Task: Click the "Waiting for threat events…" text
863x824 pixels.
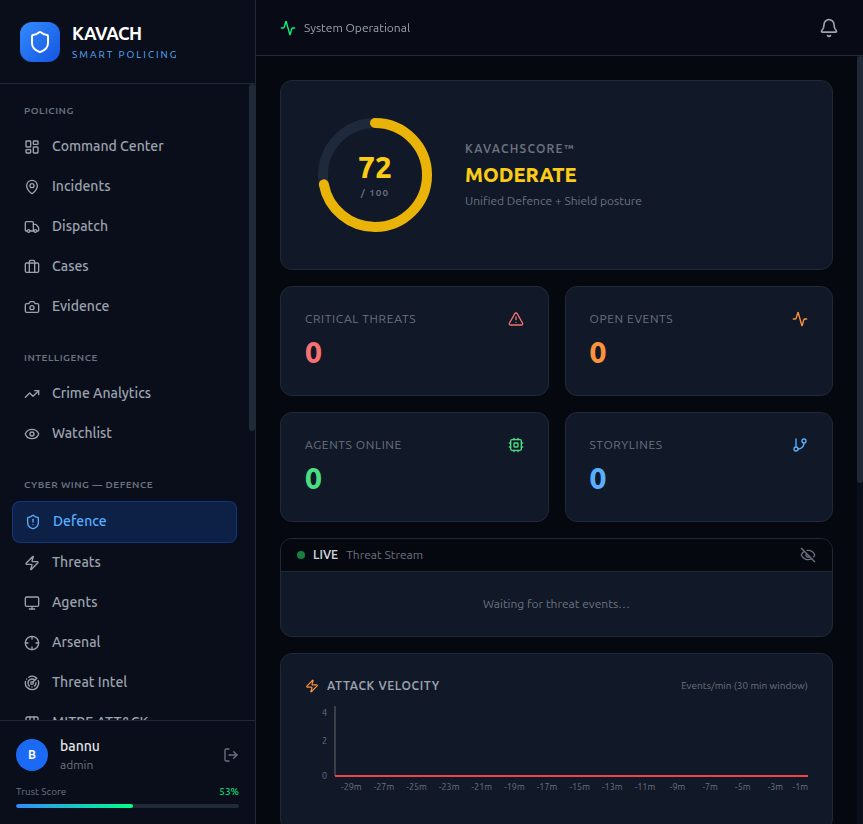Action: pyautogui.click(x=556, y=604)
